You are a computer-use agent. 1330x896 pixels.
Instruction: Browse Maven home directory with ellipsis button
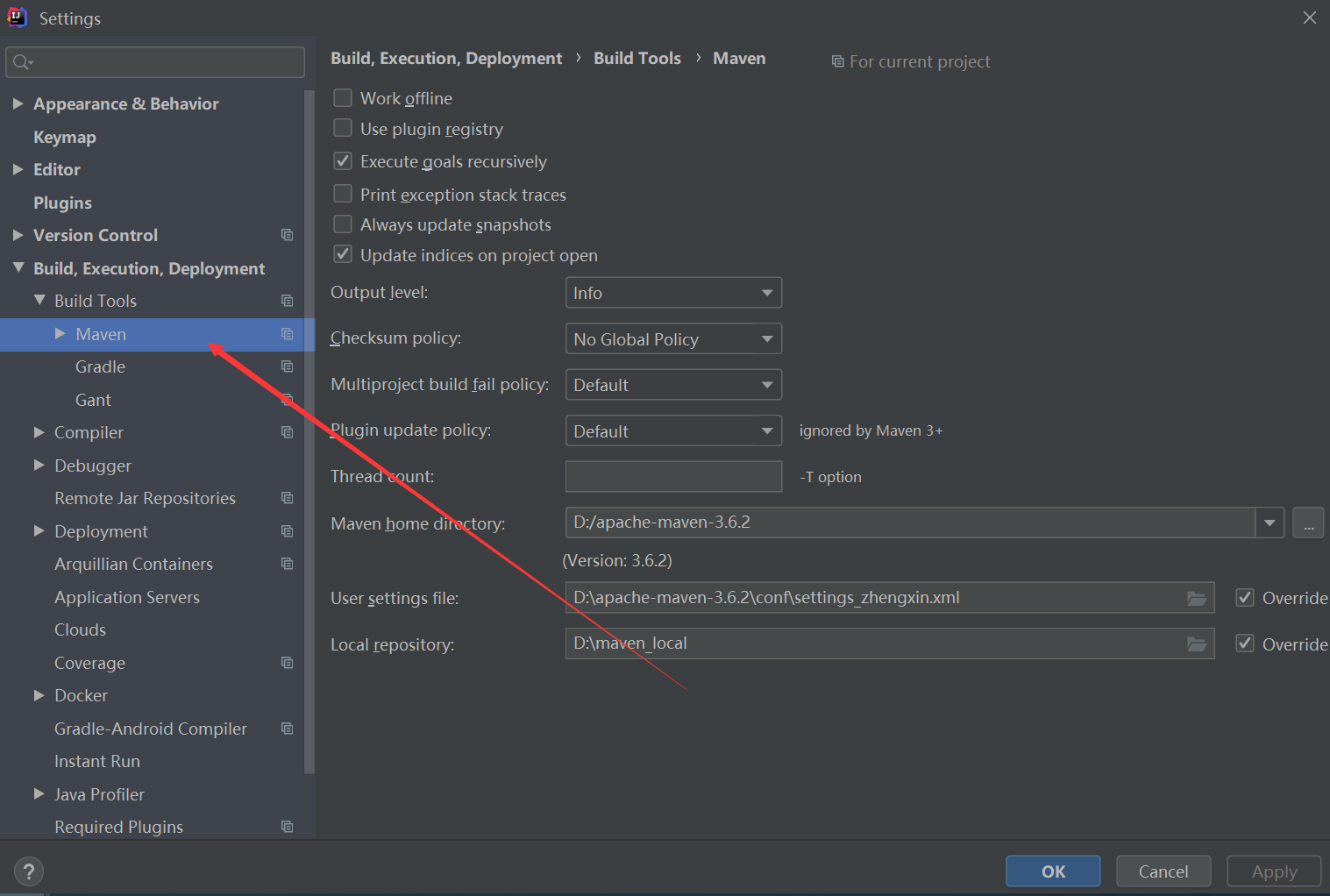1308,523
